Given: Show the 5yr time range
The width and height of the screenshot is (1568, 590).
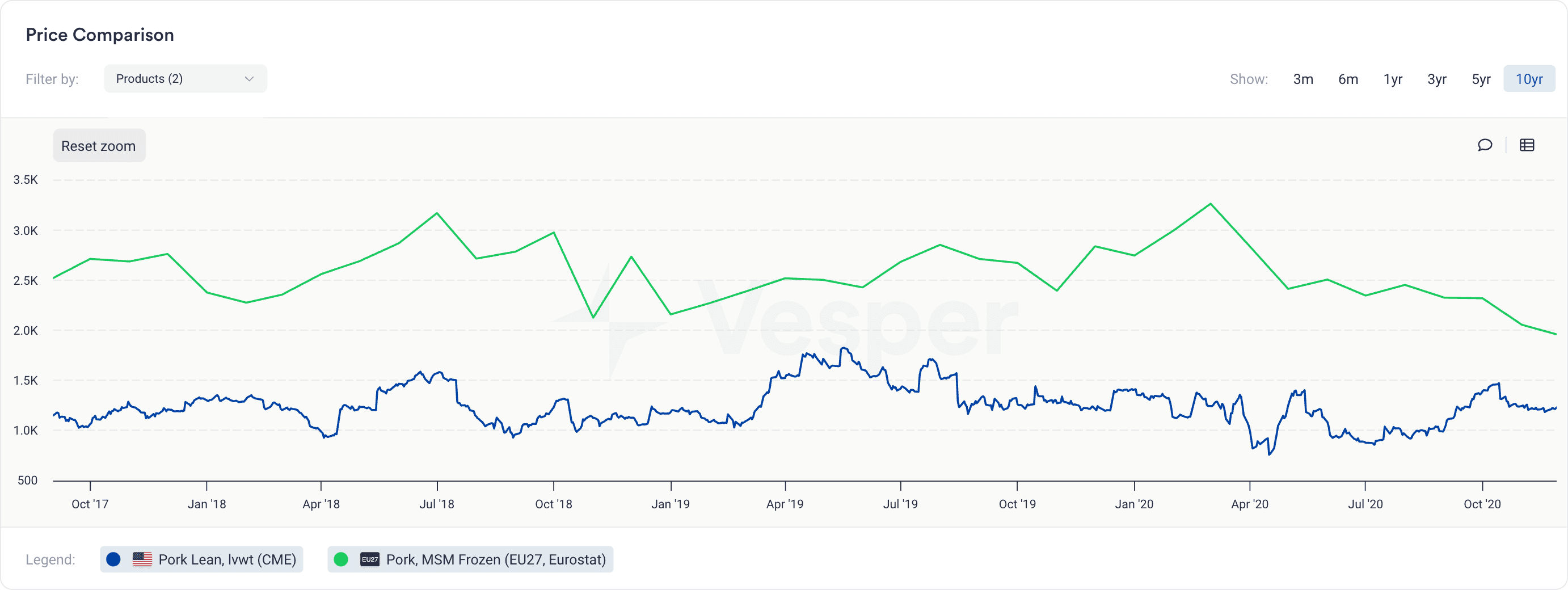Looking at the screenshot, I should [1481, 79].
